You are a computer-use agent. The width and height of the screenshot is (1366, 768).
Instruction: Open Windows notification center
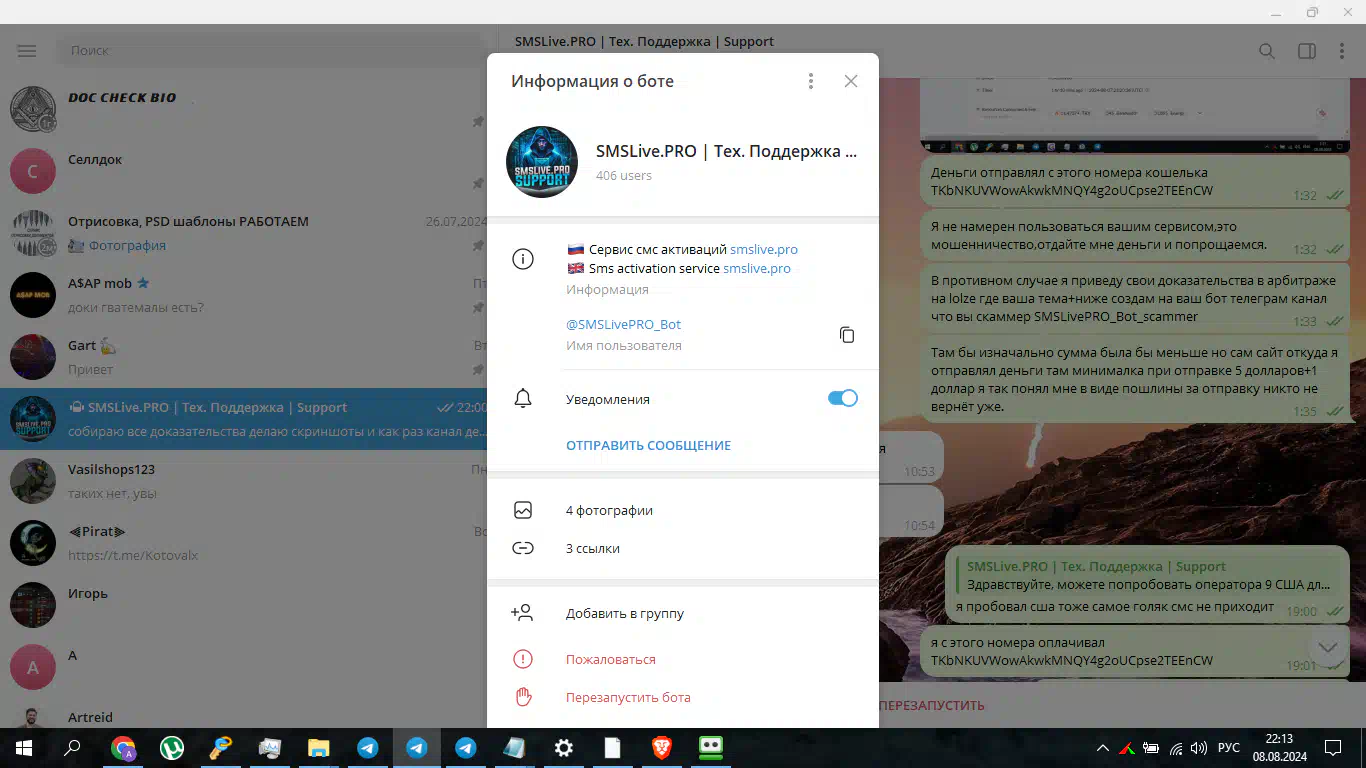click(1333, 748)
